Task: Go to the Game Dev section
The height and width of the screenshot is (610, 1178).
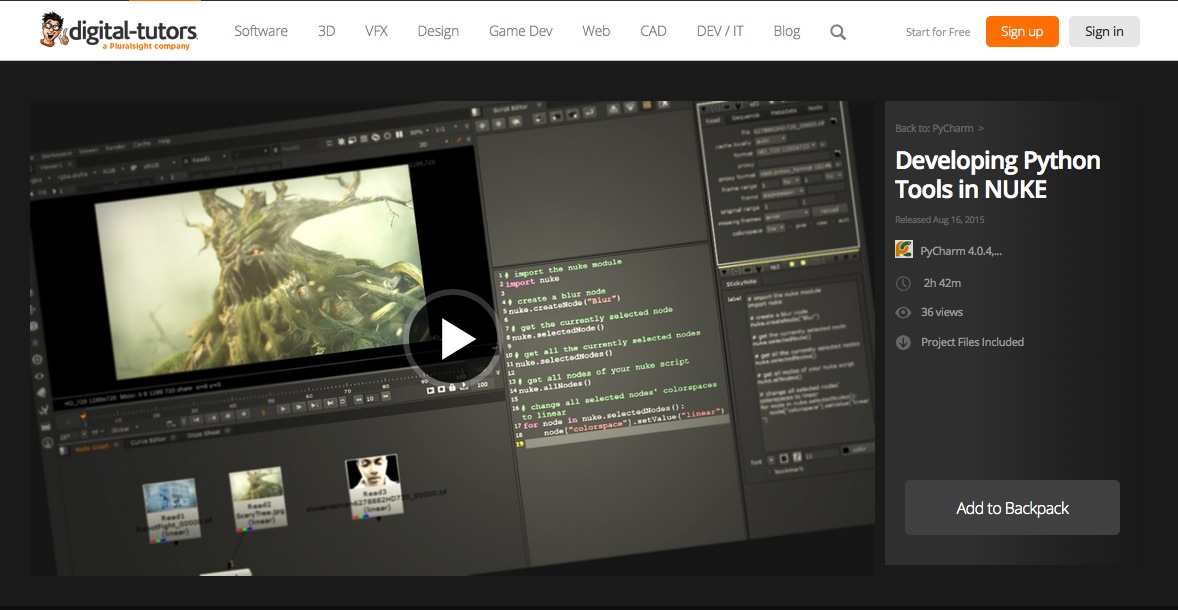Action: coord(521,31)
